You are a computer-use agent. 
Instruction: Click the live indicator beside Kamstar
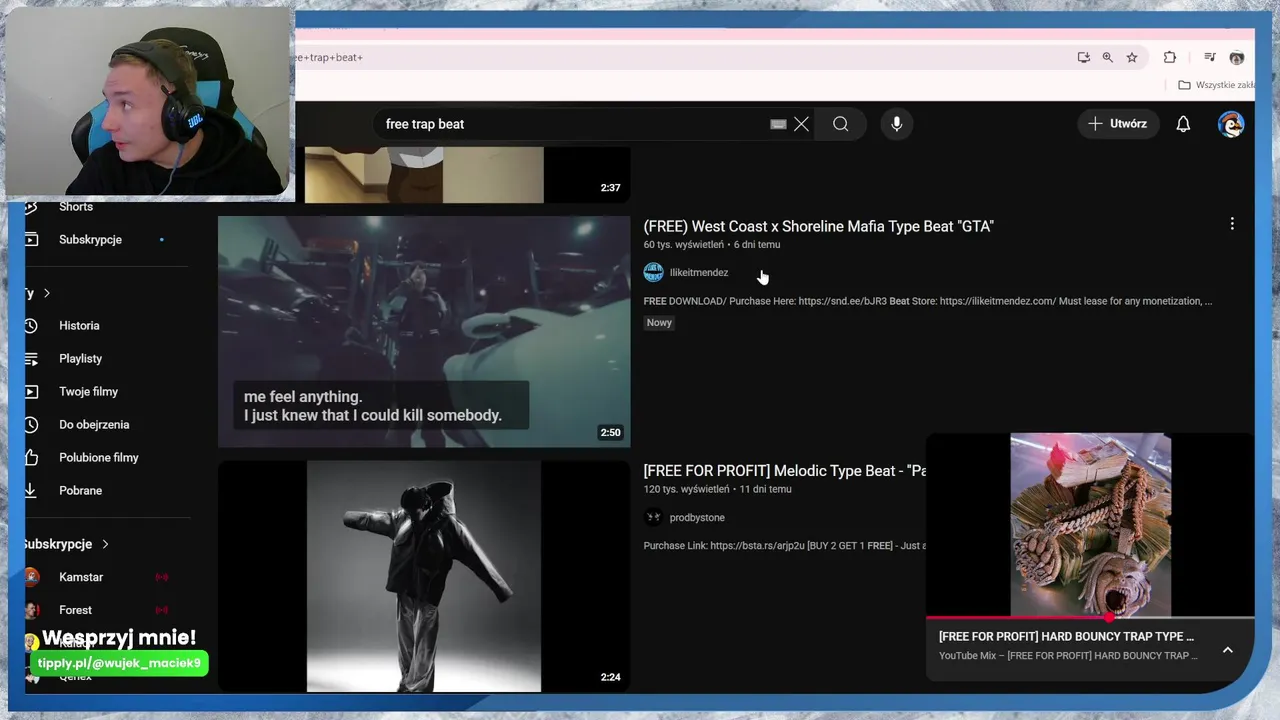click(x=161, y=577)
